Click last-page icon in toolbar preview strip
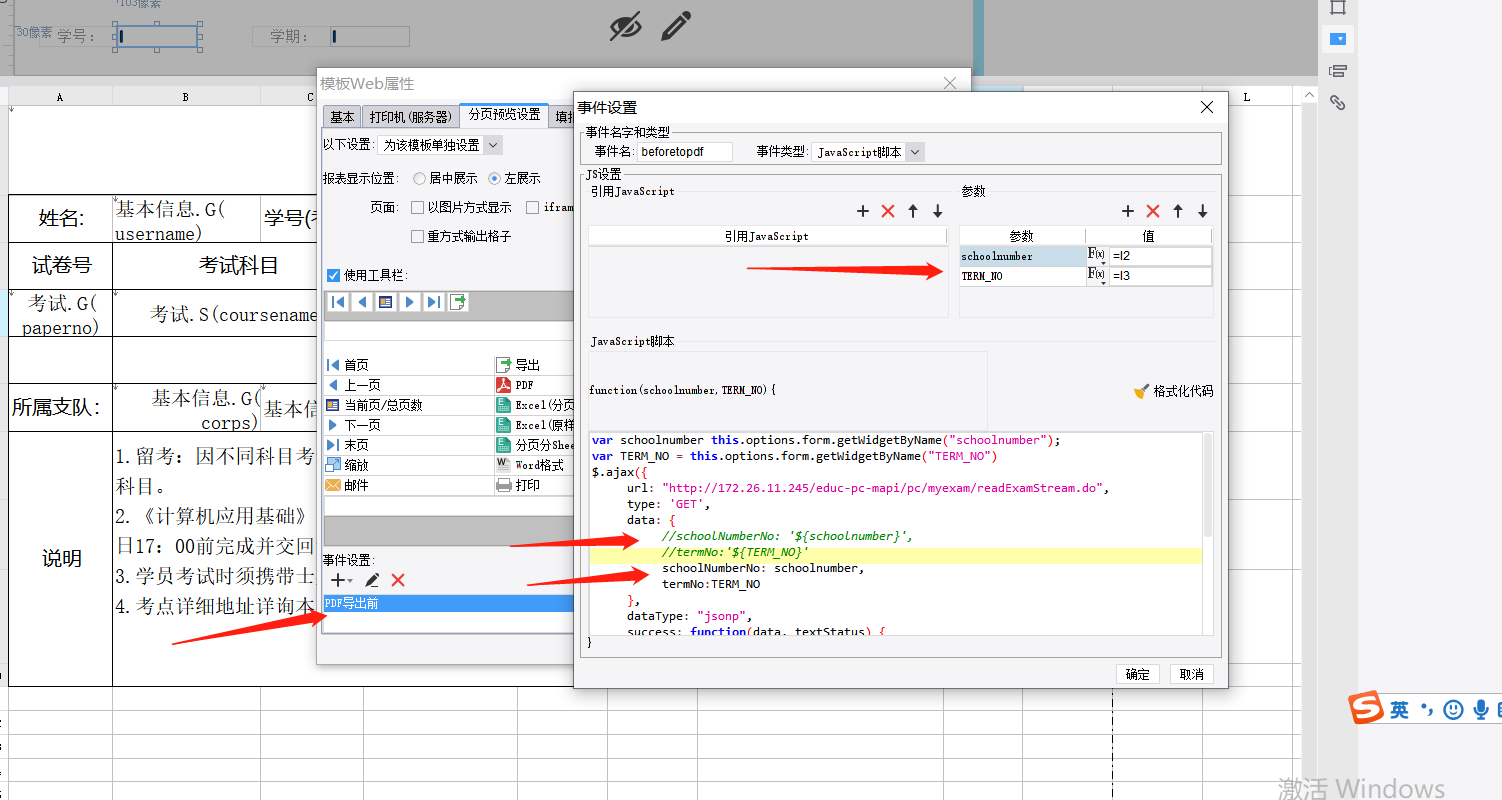This screenshot has width=1502, height=800. pos(434,302)
